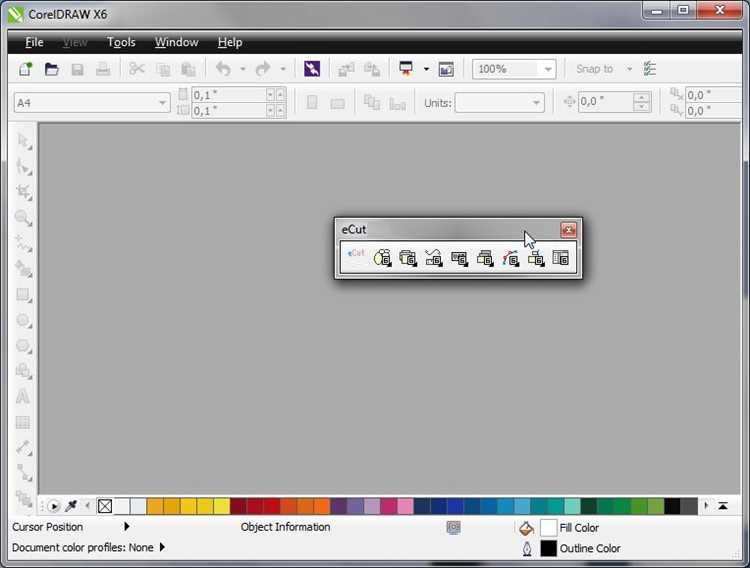Open the zoom level 100% dropdown
Image resolution: width=750 pixels, height=568 pixels.
547,69
